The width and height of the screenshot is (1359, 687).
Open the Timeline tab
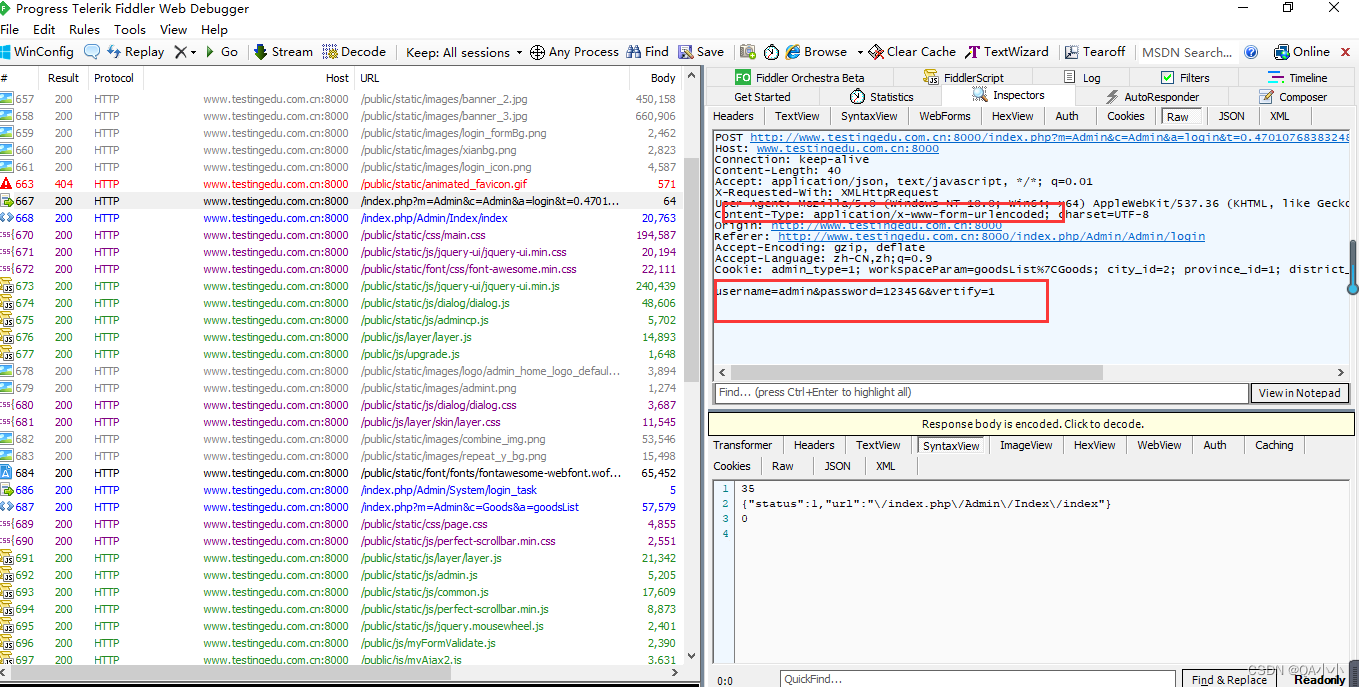click(1298, 77)
